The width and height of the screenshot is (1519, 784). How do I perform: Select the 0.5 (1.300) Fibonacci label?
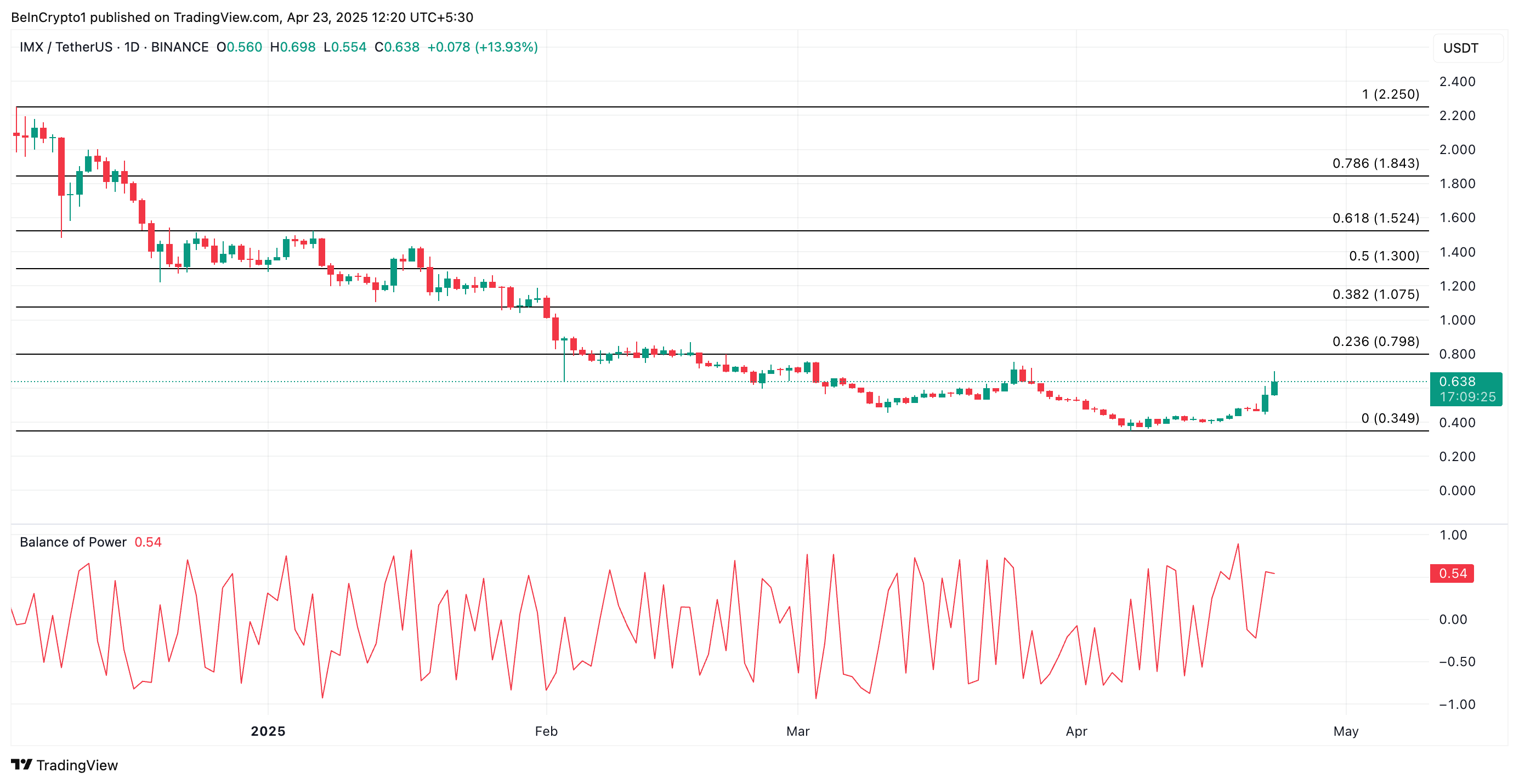coord(1384,256)
